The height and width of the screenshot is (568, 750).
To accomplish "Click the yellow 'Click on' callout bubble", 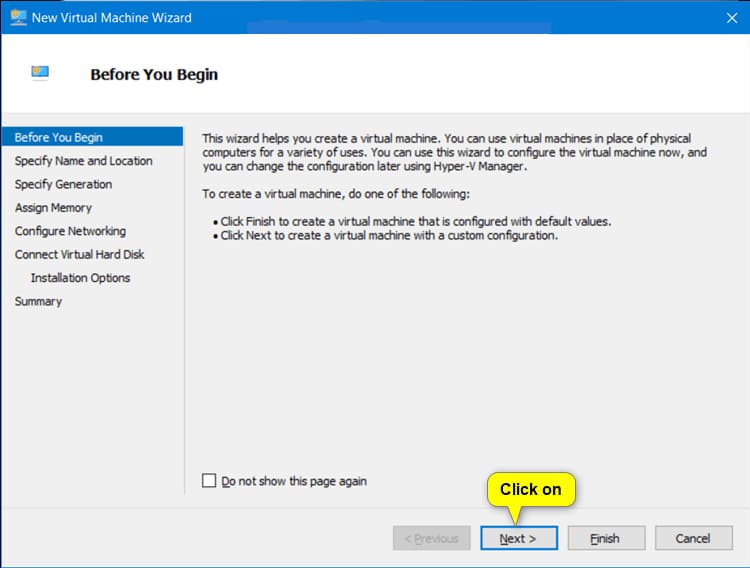I will coord(530,489).
